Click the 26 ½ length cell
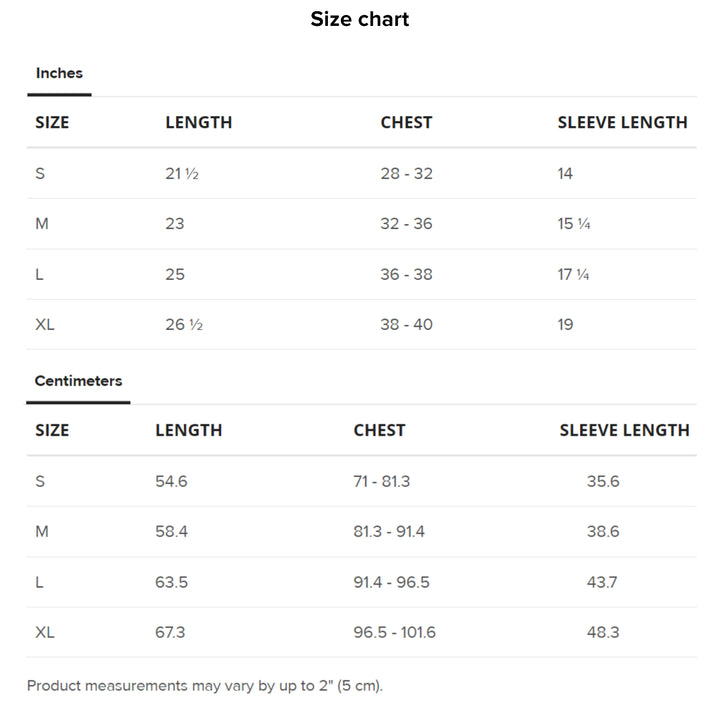 pos(184,324)
